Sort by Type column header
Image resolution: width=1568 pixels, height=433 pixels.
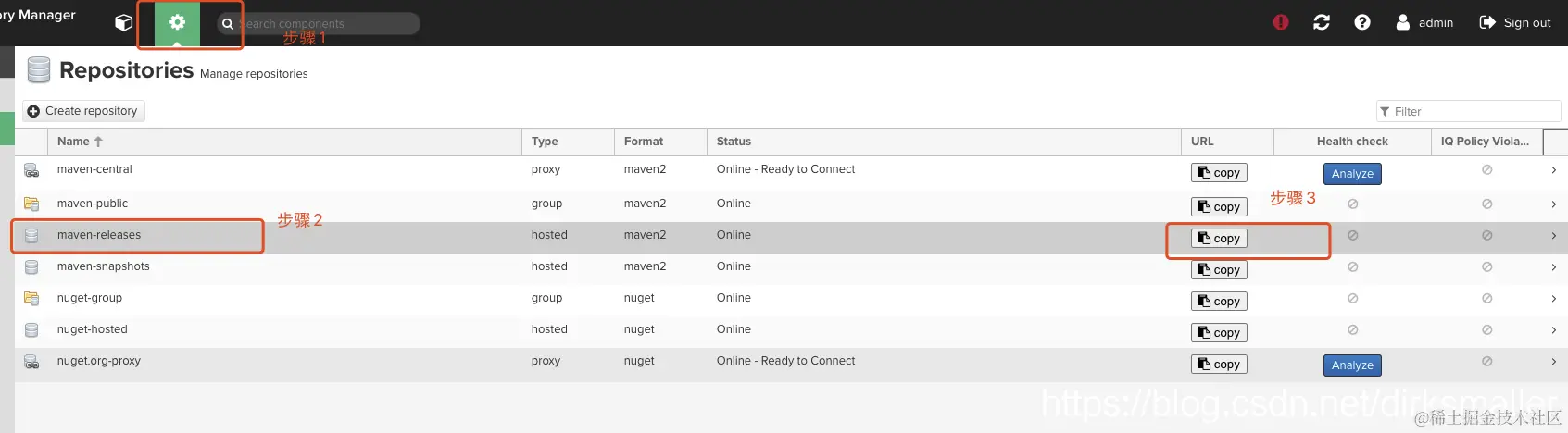point(568,142)
